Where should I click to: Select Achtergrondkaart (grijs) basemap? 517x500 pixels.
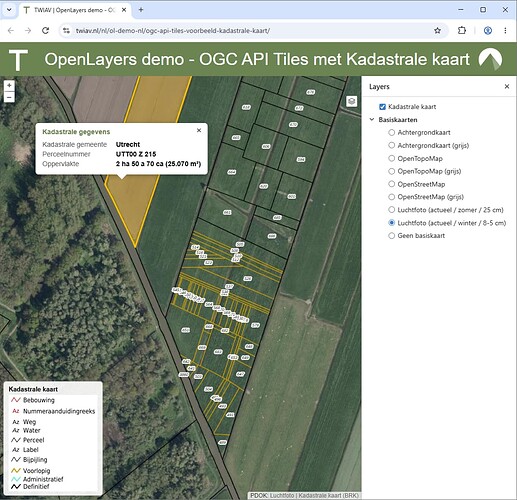[392, 145]
